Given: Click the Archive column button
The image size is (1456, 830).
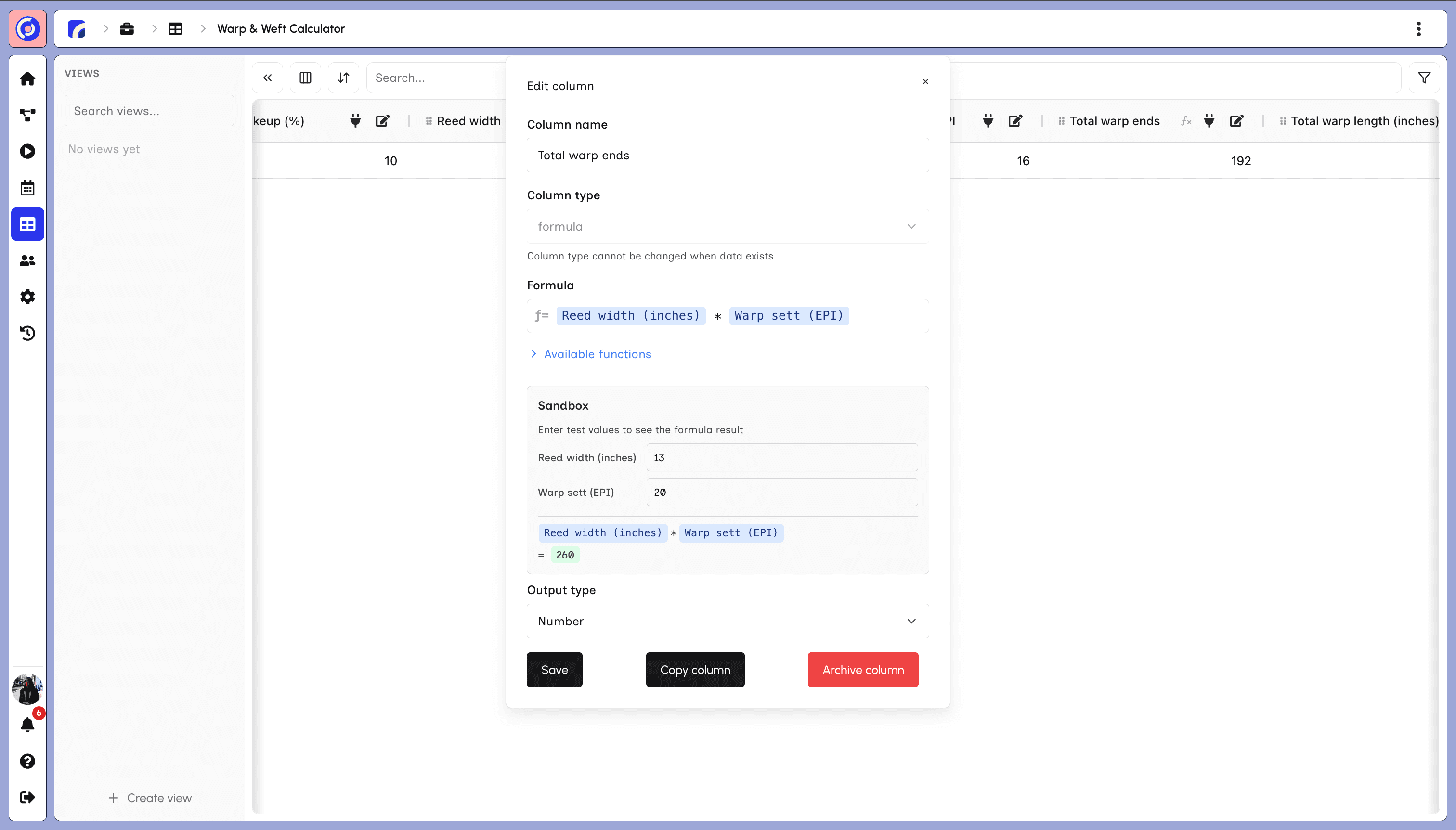Looking at the screenshot, I should [862, 669].
